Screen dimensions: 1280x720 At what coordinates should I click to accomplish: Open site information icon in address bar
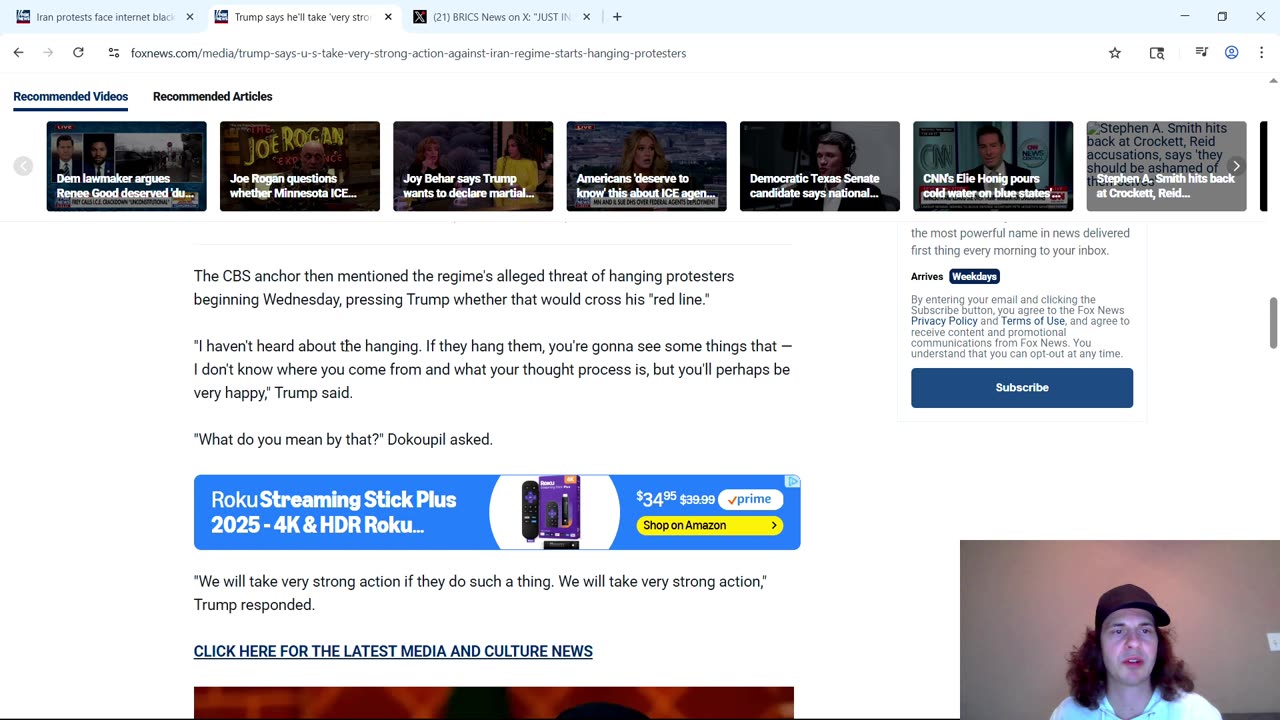(x=114, y=53)
